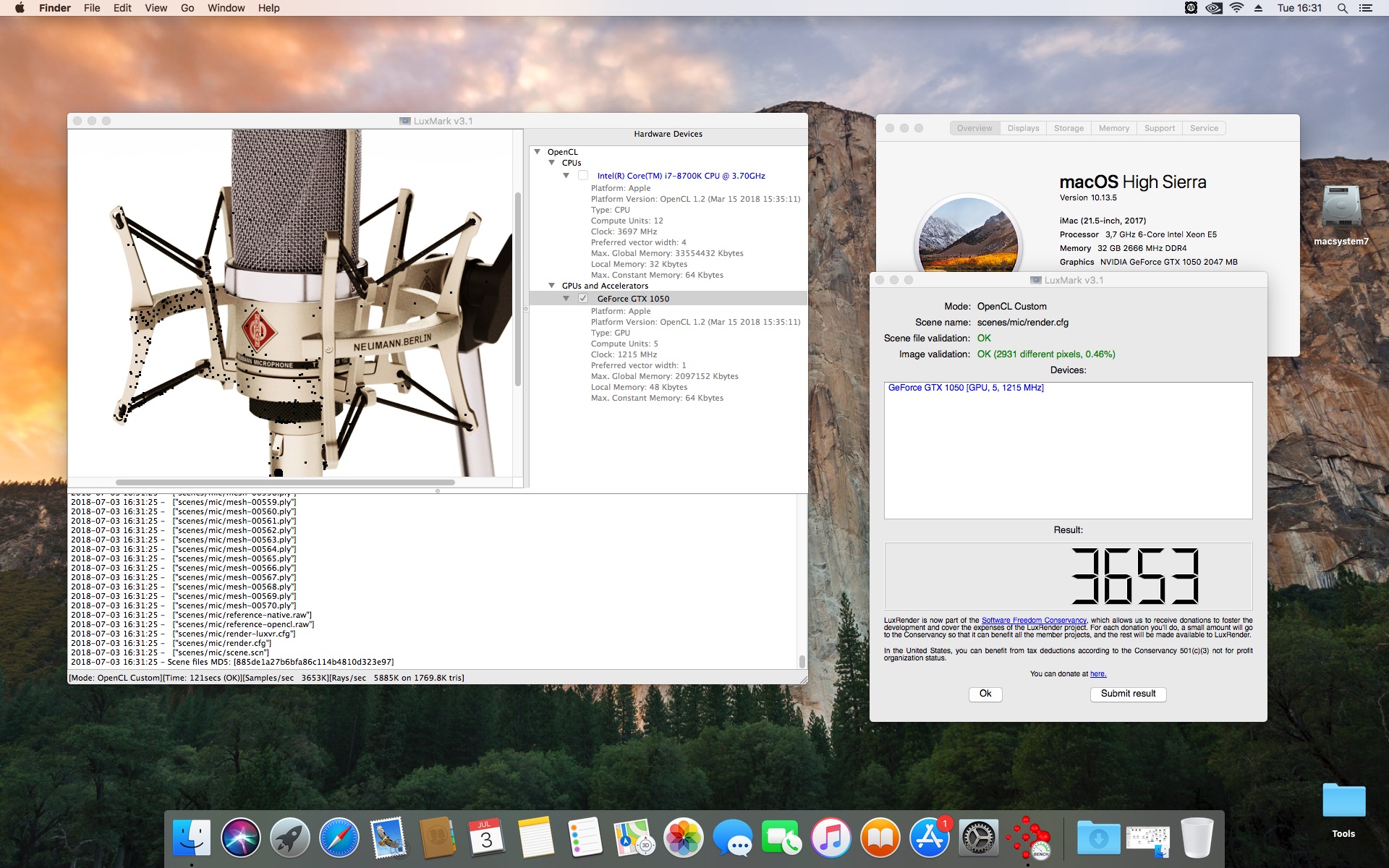Collapse GPUs and Accelerators group
Image resolution: width=1389 pixels, height=868 pixels.
click(551, 286)
